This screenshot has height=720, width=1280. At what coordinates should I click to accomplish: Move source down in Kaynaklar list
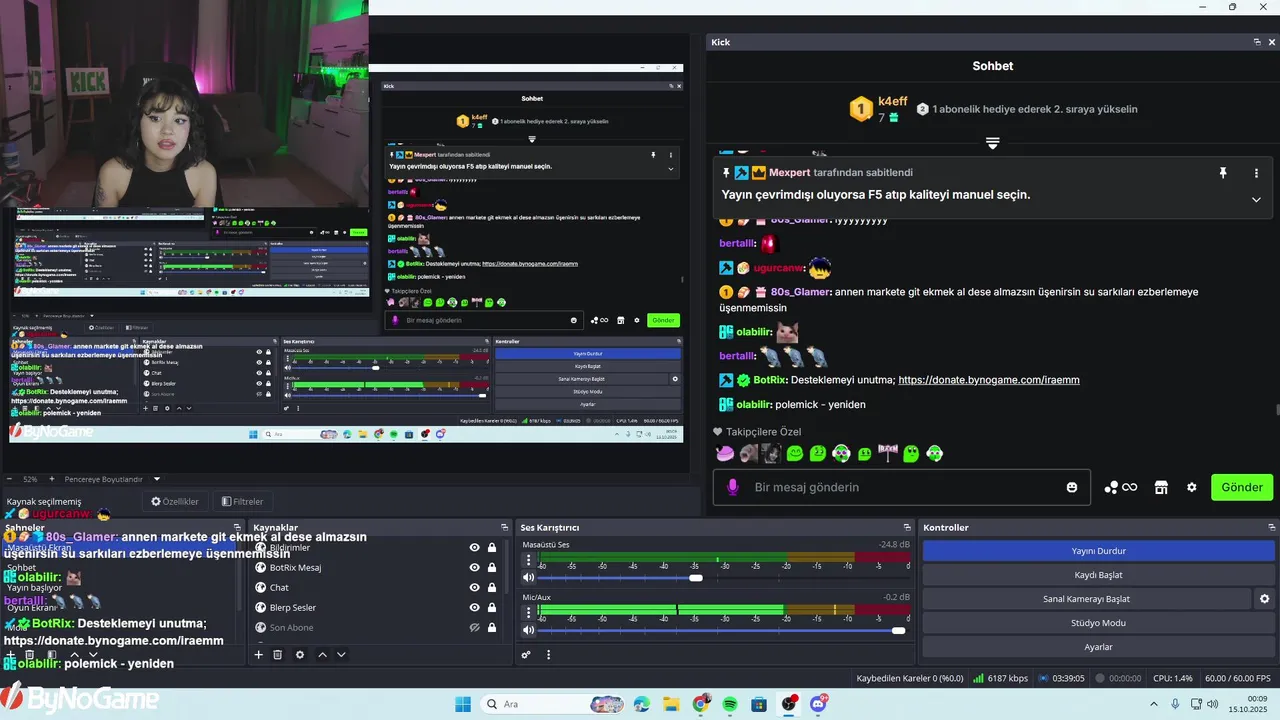tap(341, 655)
